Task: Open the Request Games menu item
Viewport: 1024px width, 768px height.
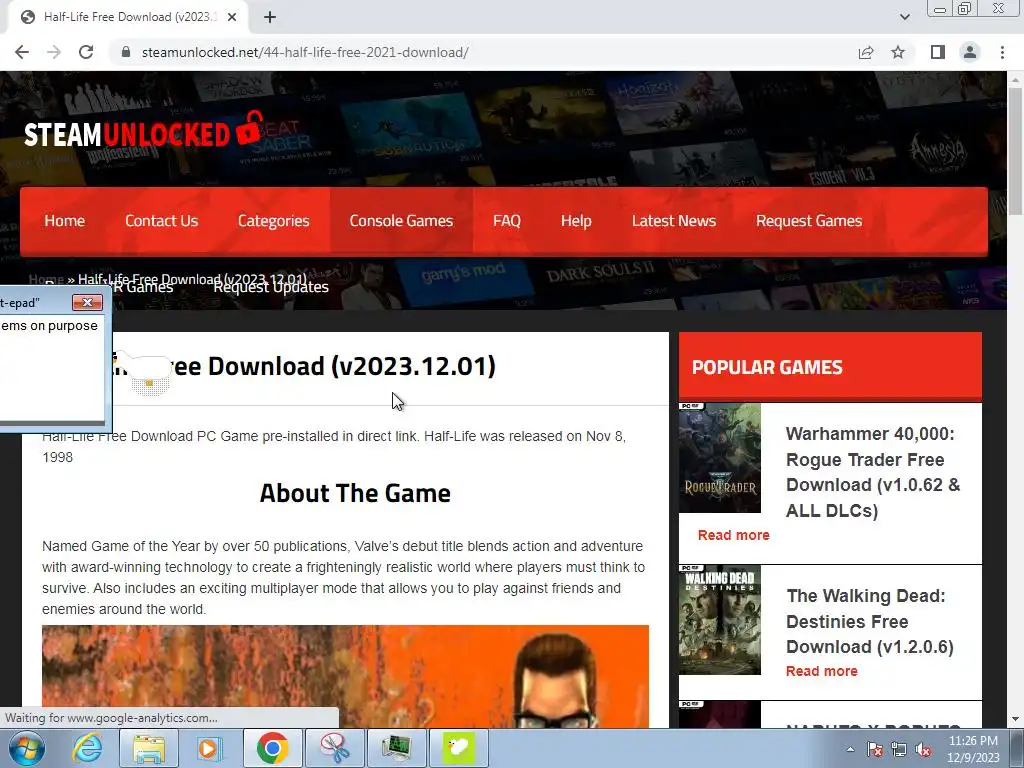Action: (x=809, y=221)
